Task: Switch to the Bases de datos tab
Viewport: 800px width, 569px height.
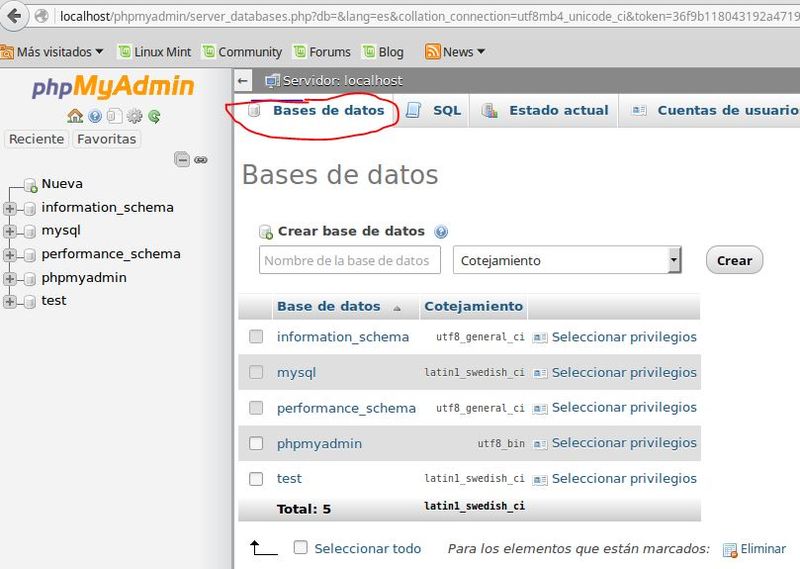Action: [317, 110]
